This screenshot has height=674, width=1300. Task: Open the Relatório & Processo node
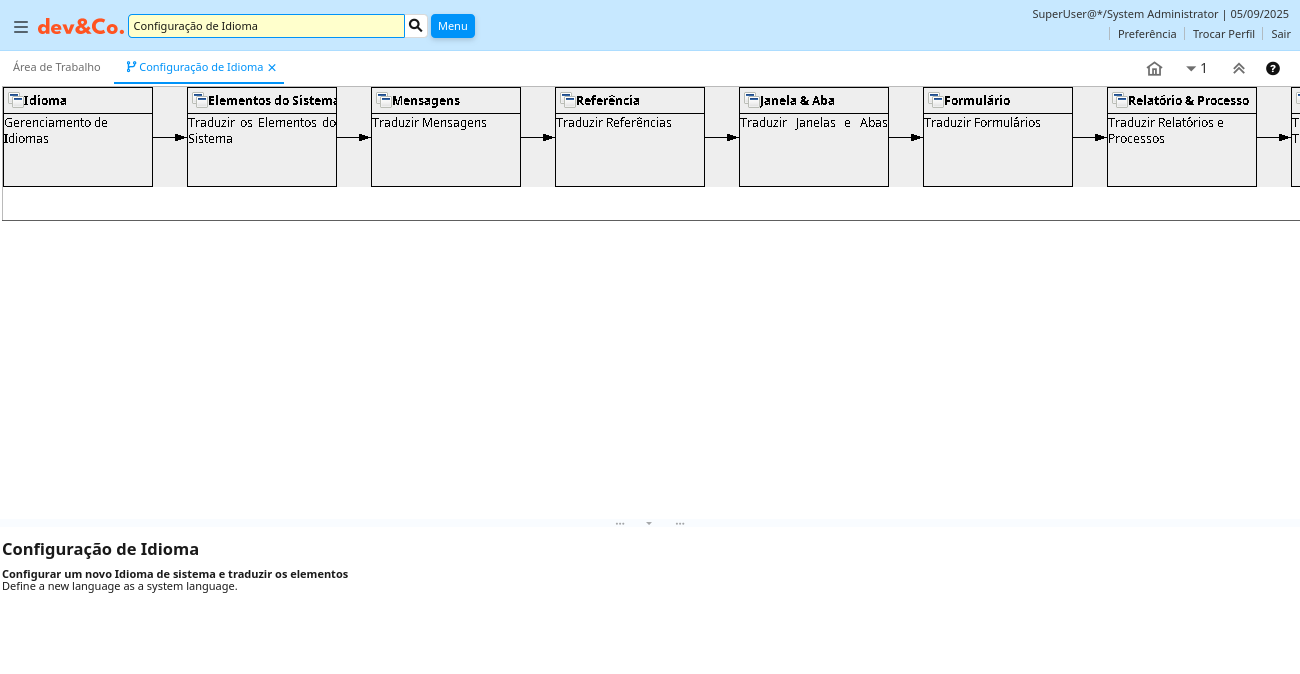1182,136
